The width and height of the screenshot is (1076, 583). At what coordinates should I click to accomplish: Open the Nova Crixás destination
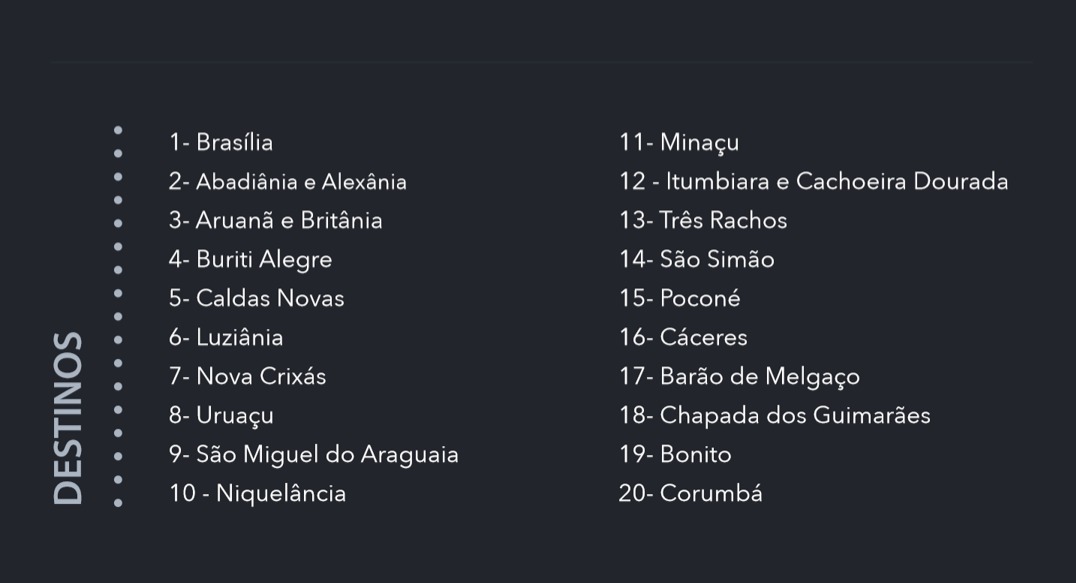click(x=247, y=376)
